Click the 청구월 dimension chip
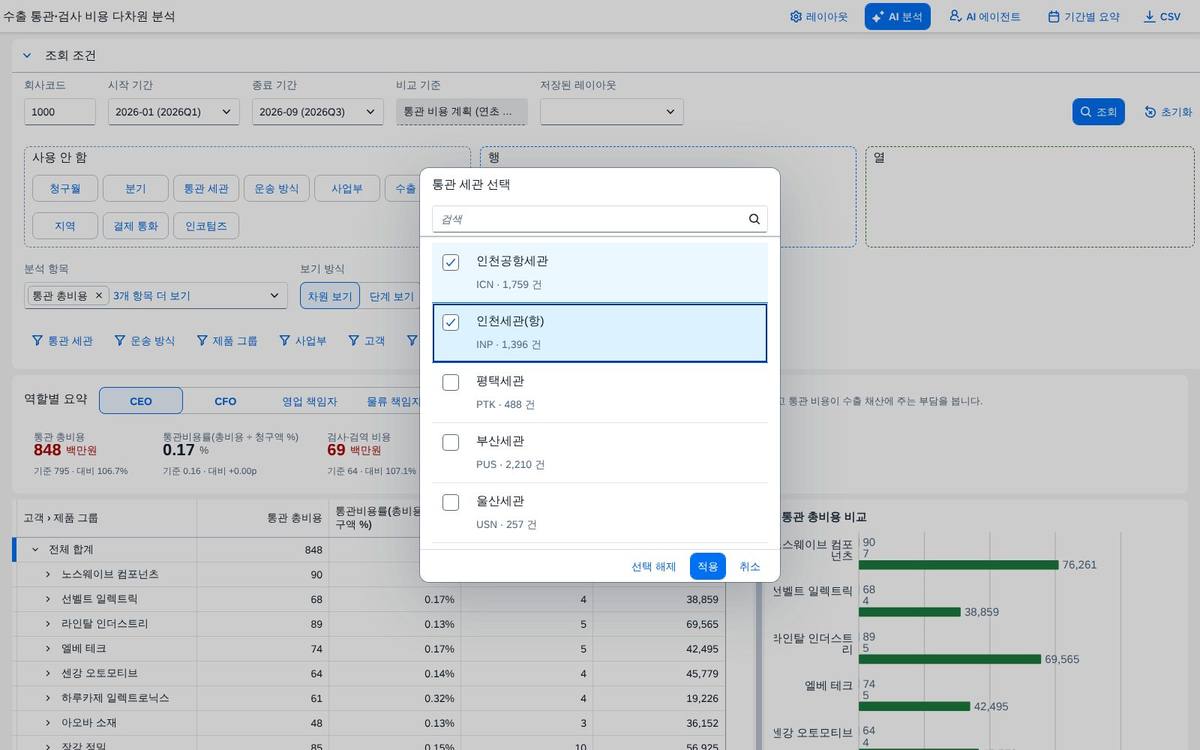 pyautogui.click(x=65, y=188)
